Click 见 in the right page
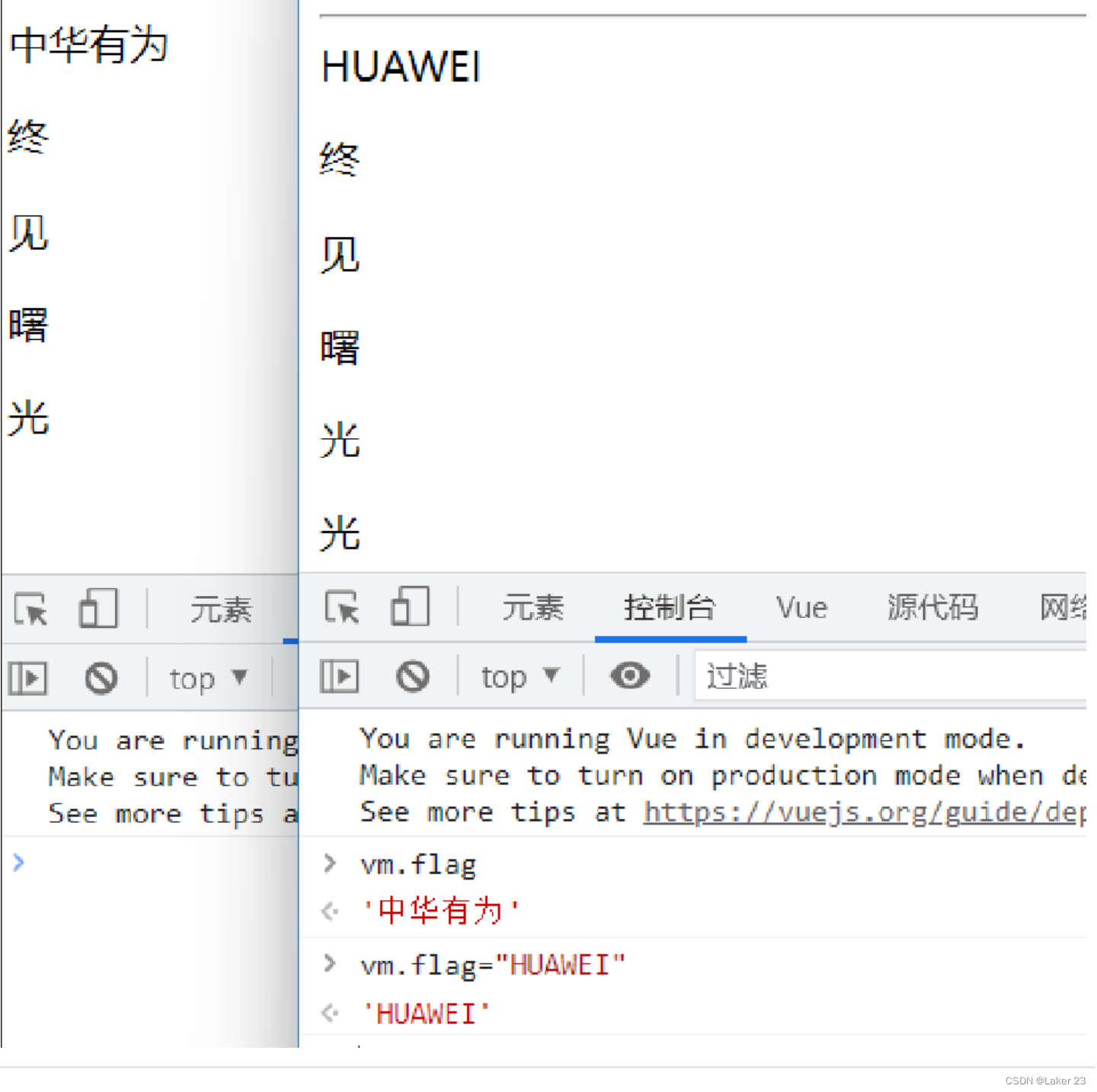The image size is (1097, 1092). tap(340, 255)
